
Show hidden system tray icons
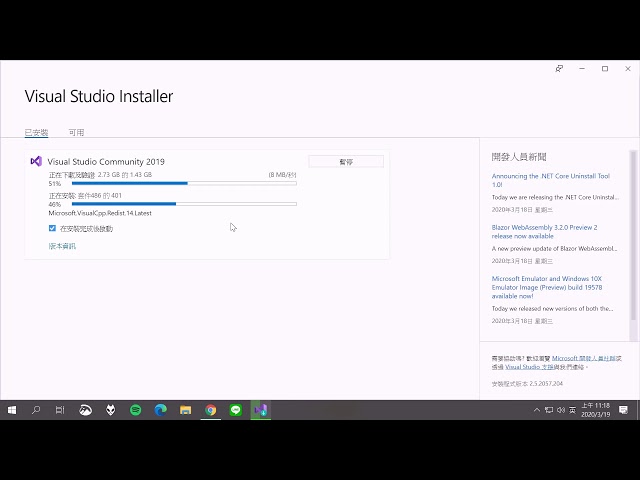(537, 410)
